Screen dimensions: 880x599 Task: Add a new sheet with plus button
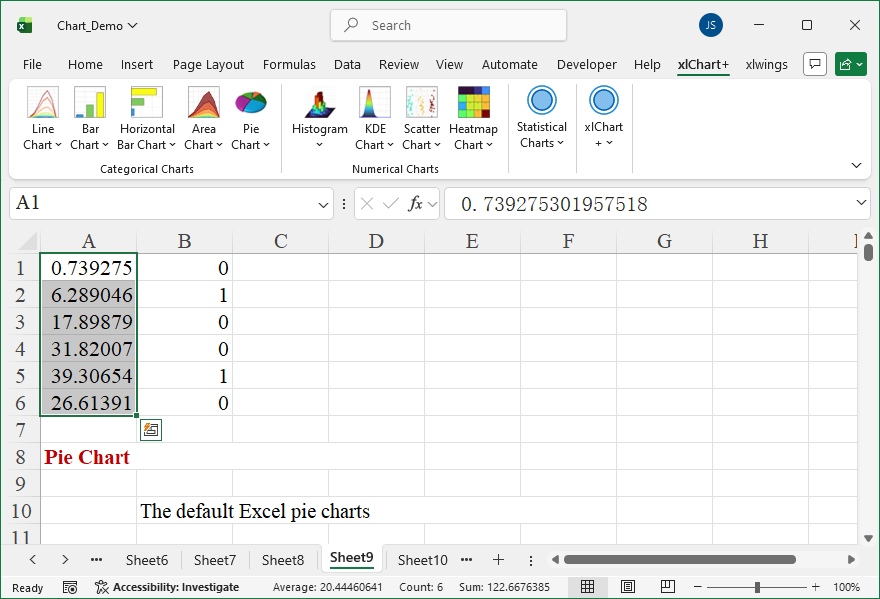pos(498,560)
